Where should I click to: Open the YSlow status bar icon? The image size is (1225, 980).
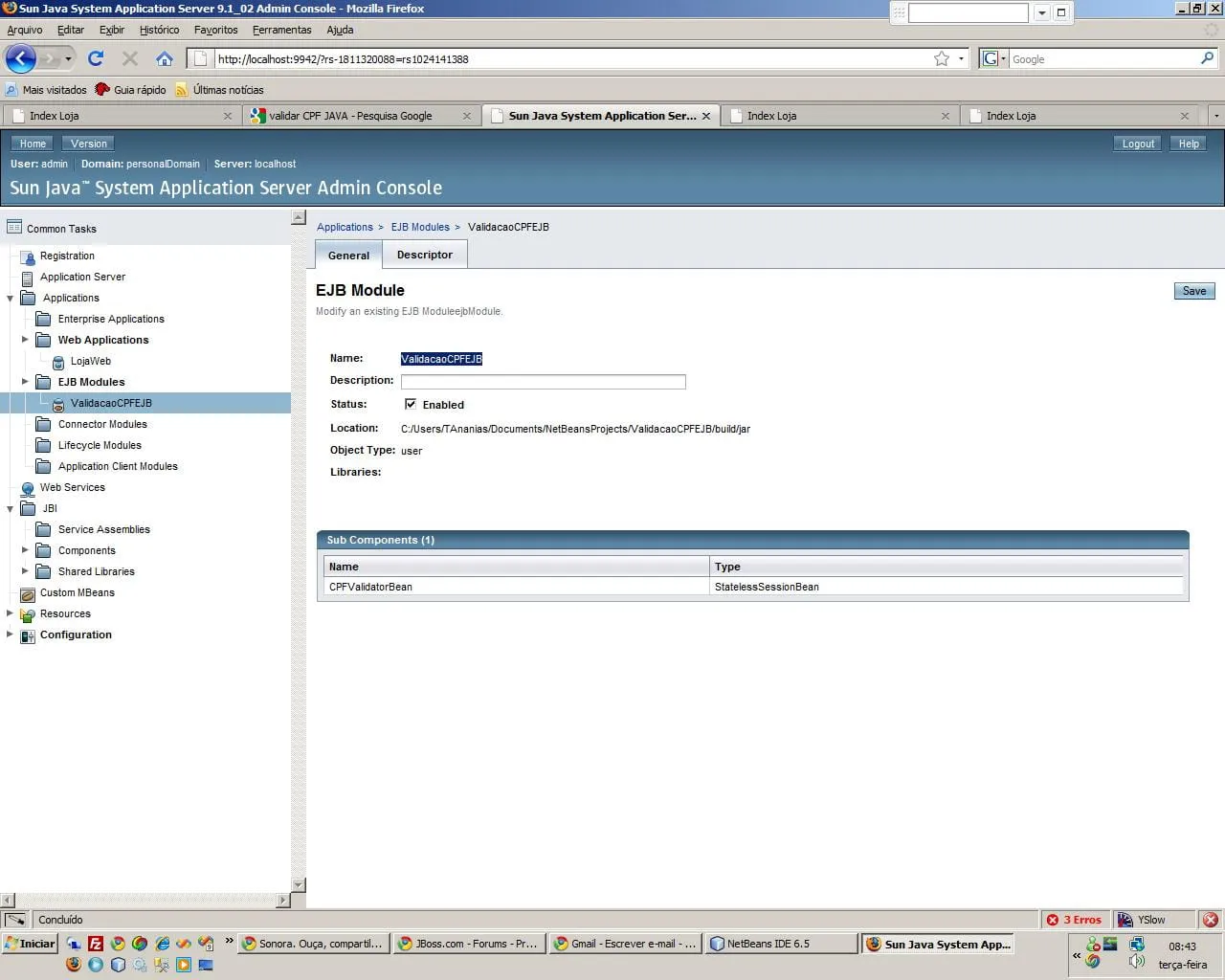click(x=1125, y=920)
